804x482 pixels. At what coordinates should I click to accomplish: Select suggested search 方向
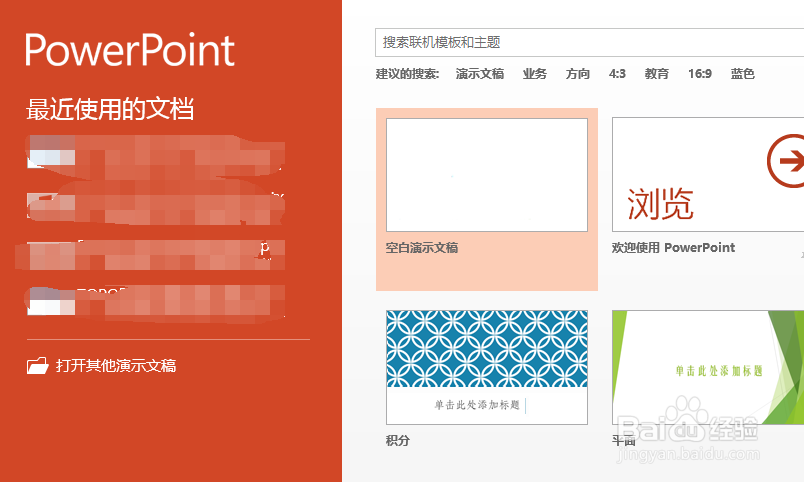578,74
